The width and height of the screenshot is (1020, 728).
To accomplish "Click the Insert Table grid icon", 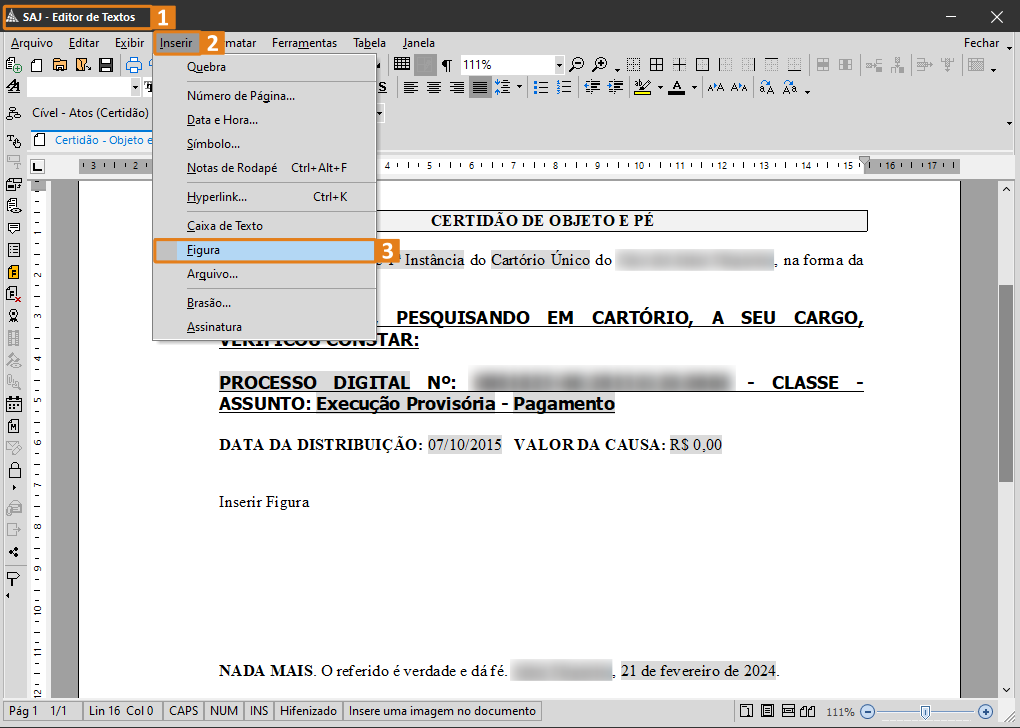I will click(402, 64).
